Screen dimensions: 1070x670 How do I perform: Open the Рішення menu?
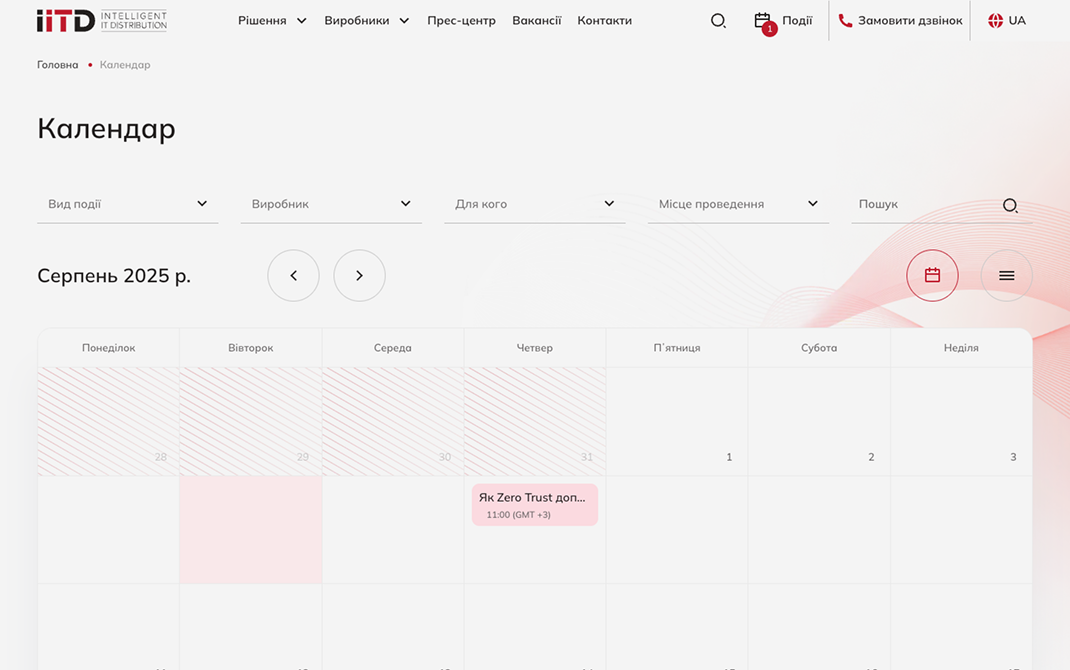[272, 21]
